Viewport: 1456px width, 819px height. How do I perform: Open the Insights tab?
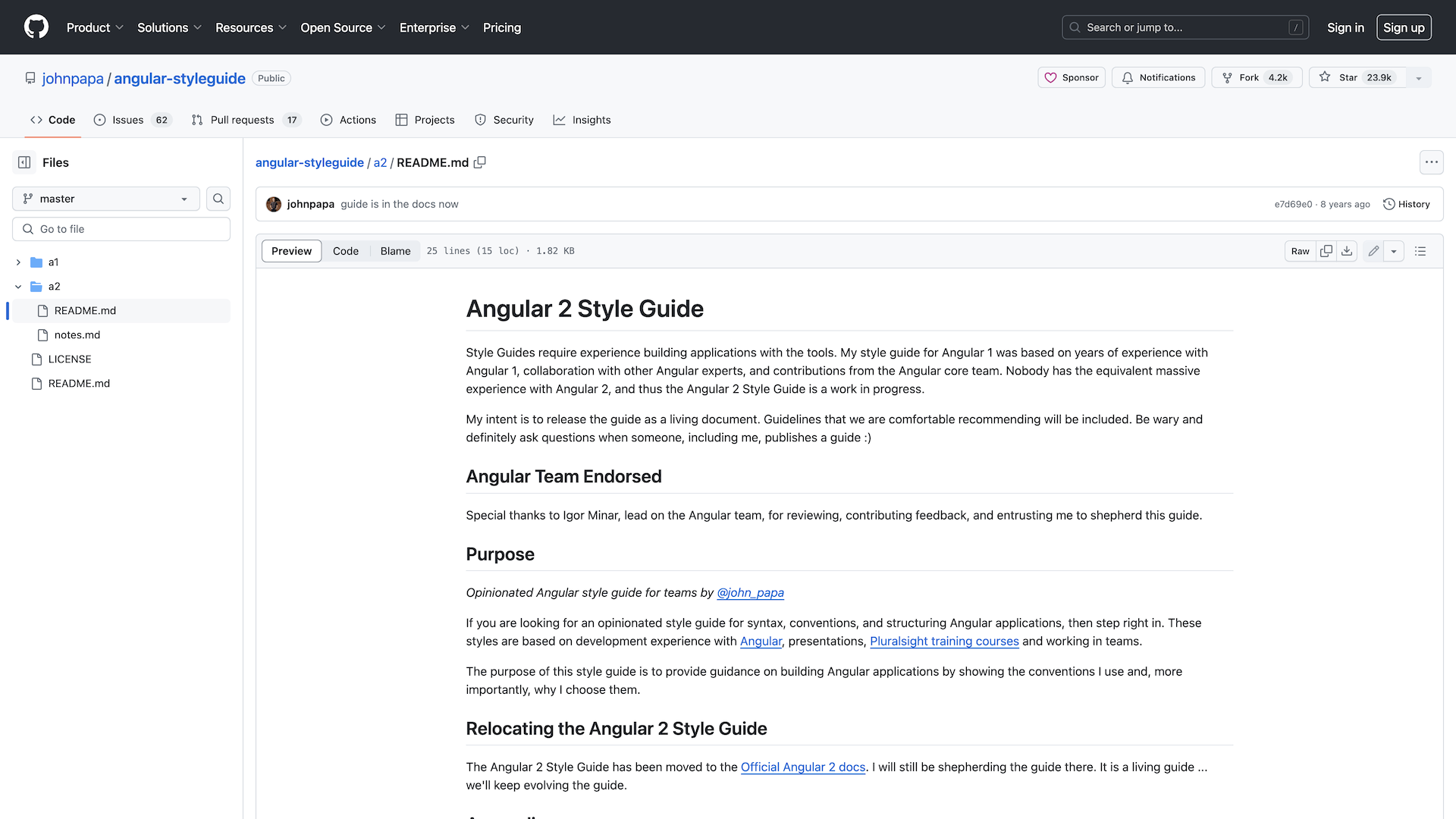coord(582,120)
